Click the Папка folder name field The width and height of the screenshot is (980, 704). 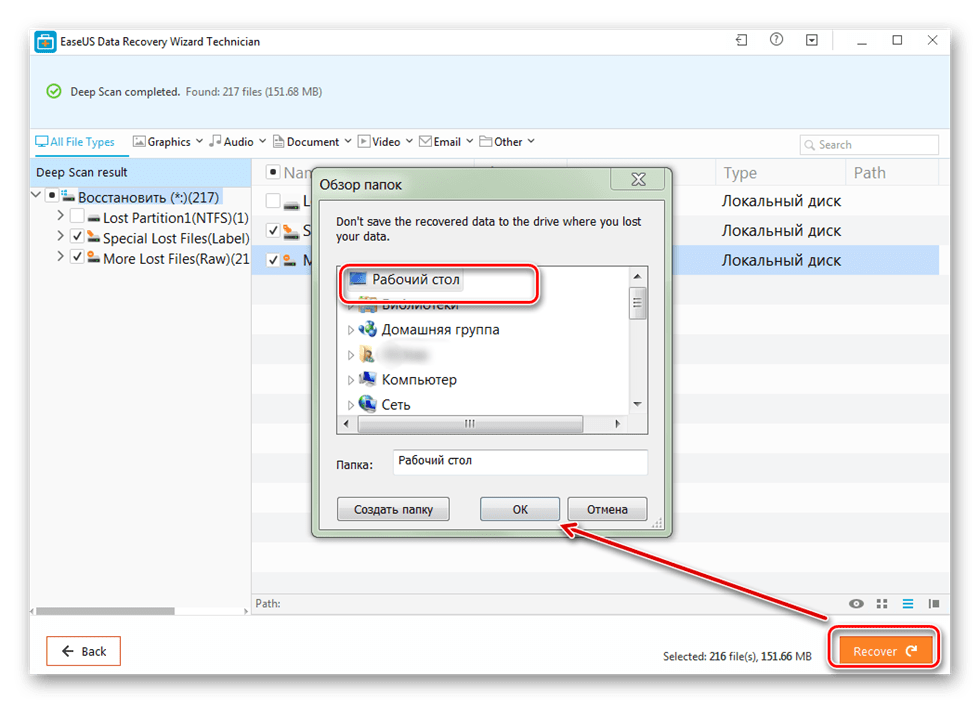click(x=520, y=461)
